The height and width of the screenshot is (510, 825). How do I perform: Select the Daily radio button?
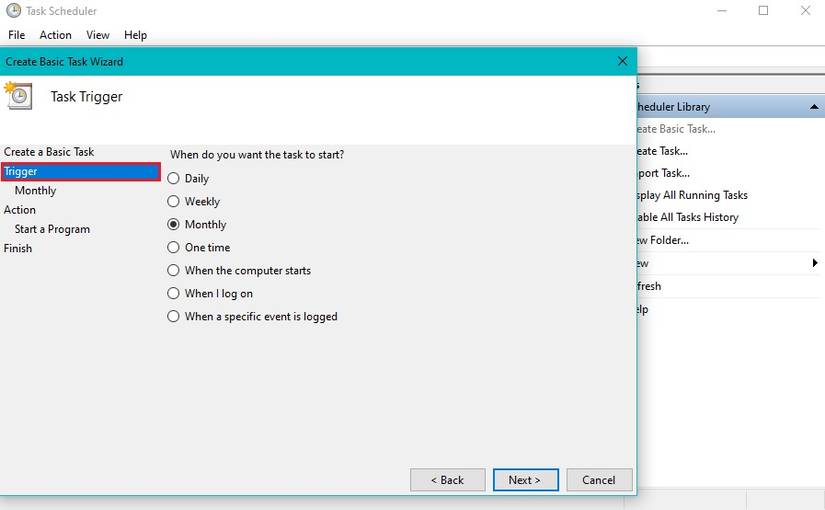pos(173,178)
